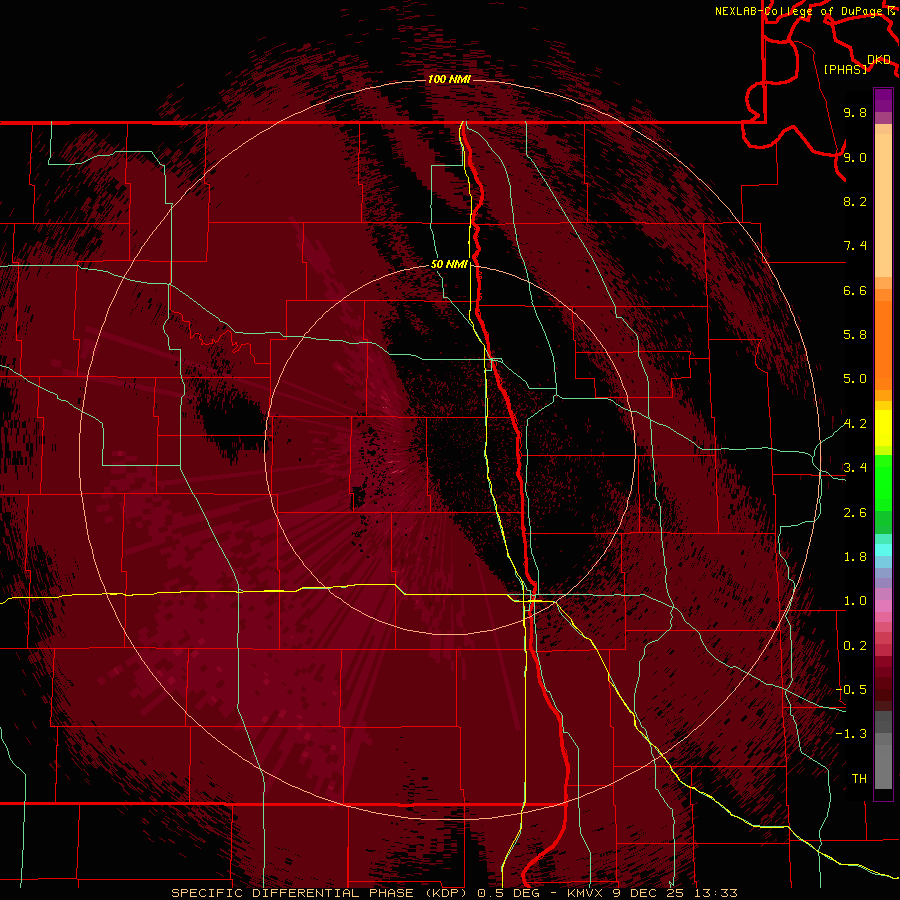900x900 pixels.
Task: Click the 2.6 value on the color scale
Action: pyautogui.click(x=855, y=513)
